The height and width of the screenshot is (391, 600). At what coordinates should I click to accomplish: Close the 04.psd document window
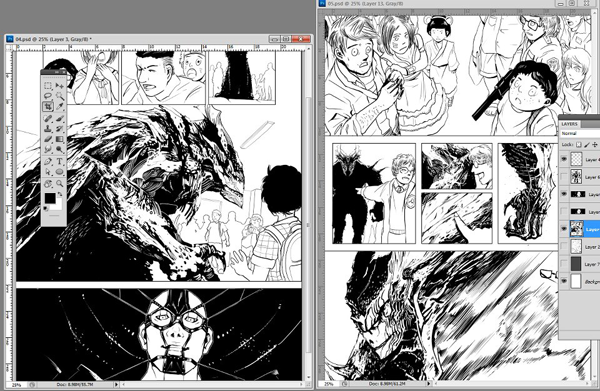(x=300, y=39)
